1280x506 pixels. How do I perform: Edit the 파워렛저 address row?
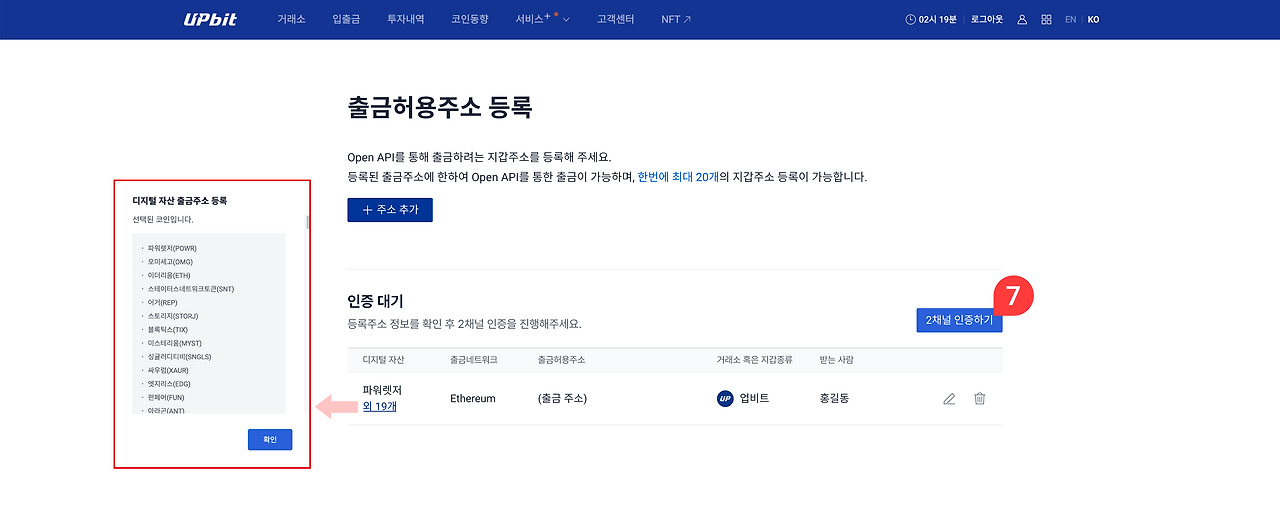point(949,398)
